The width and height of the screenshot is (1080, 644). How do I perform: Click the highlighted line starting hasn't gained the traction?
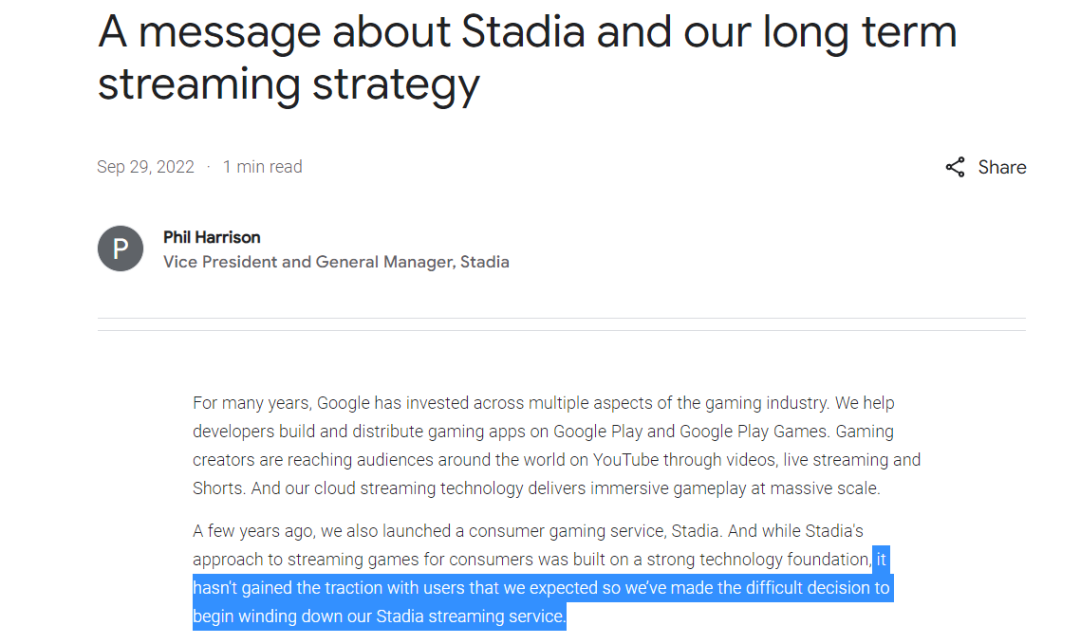[541, 588]
